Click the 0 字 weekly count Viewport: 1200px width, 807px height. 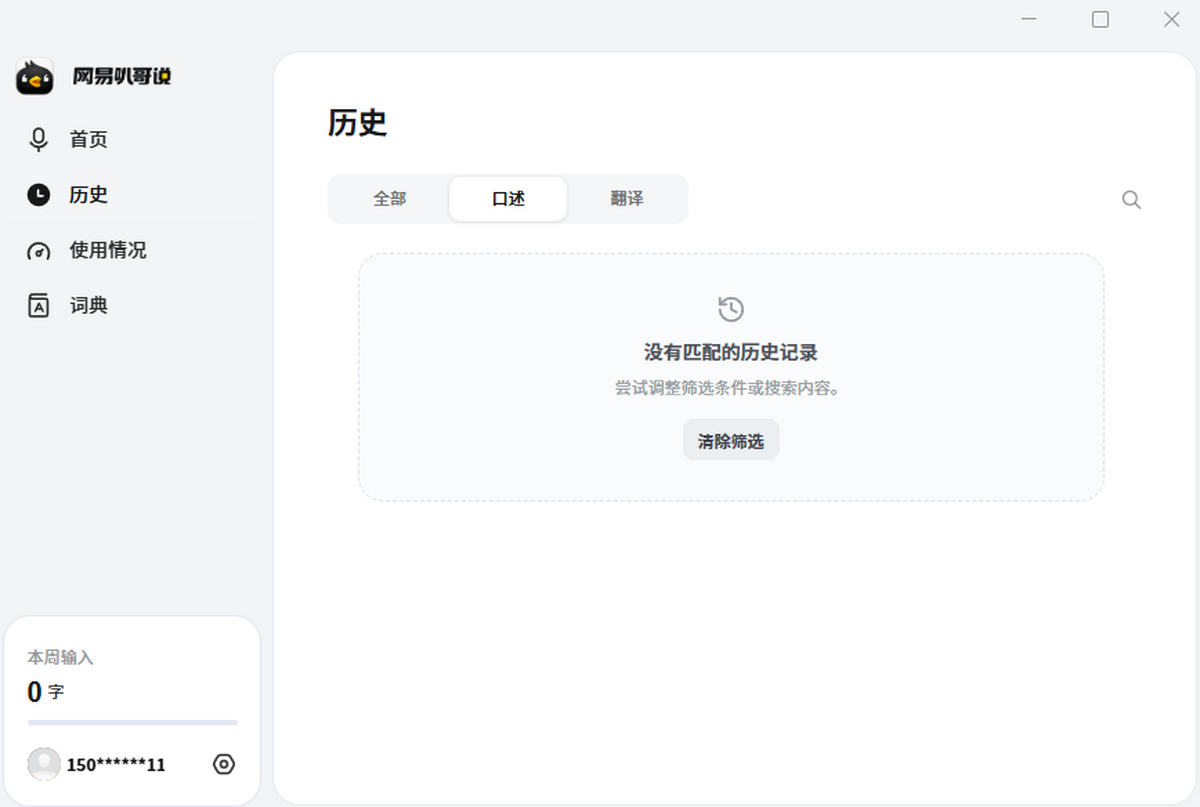tap(45, 692)
